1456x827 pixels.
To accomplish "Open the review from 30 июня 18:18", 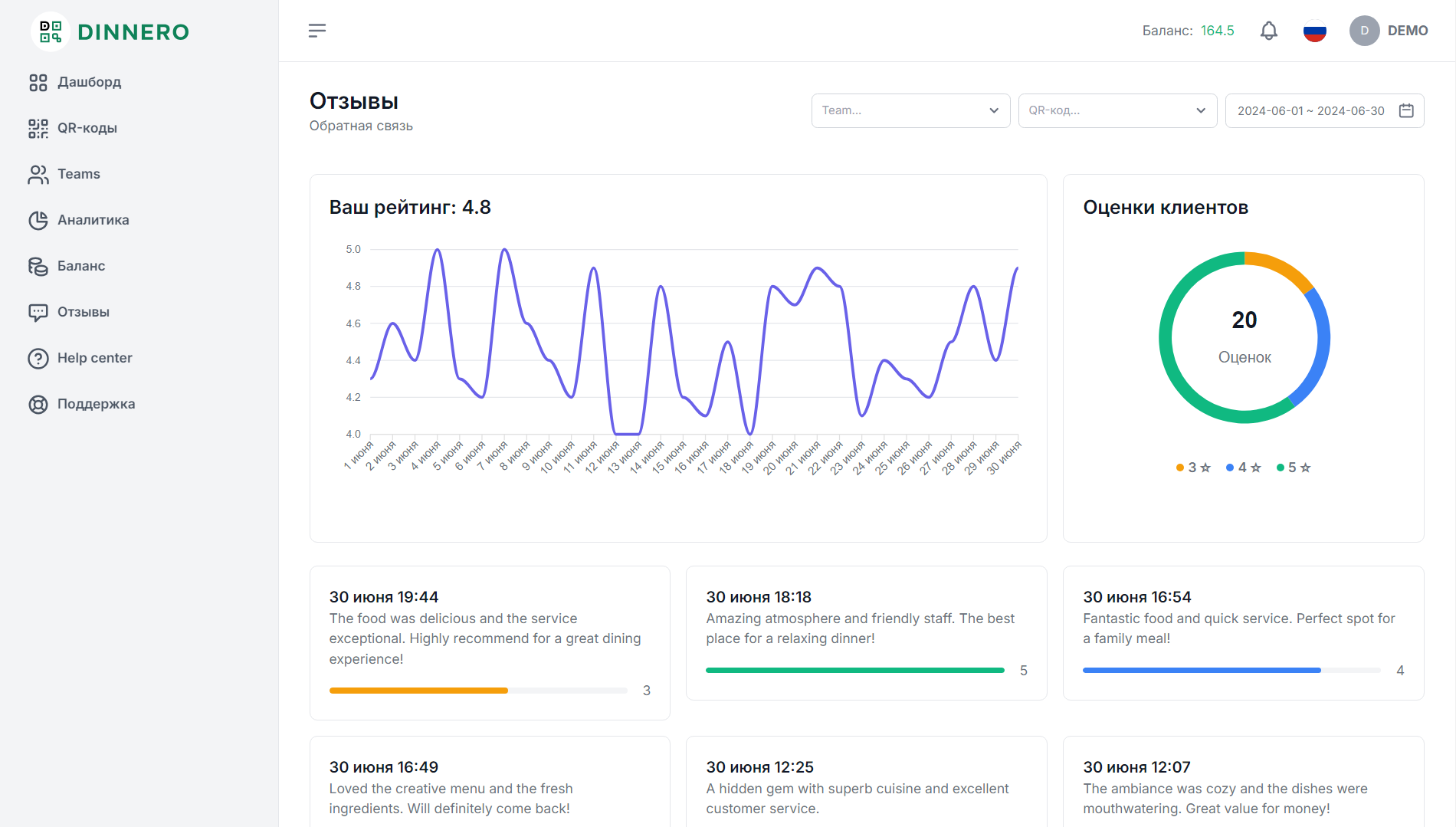I will pyautogui.click(x=867, y=633).
